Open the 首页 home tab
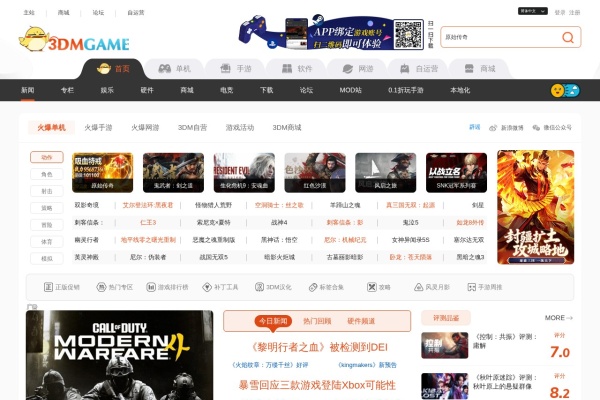Image resolution: width=600 pixels, height=400 pixels. click(113, 69)
